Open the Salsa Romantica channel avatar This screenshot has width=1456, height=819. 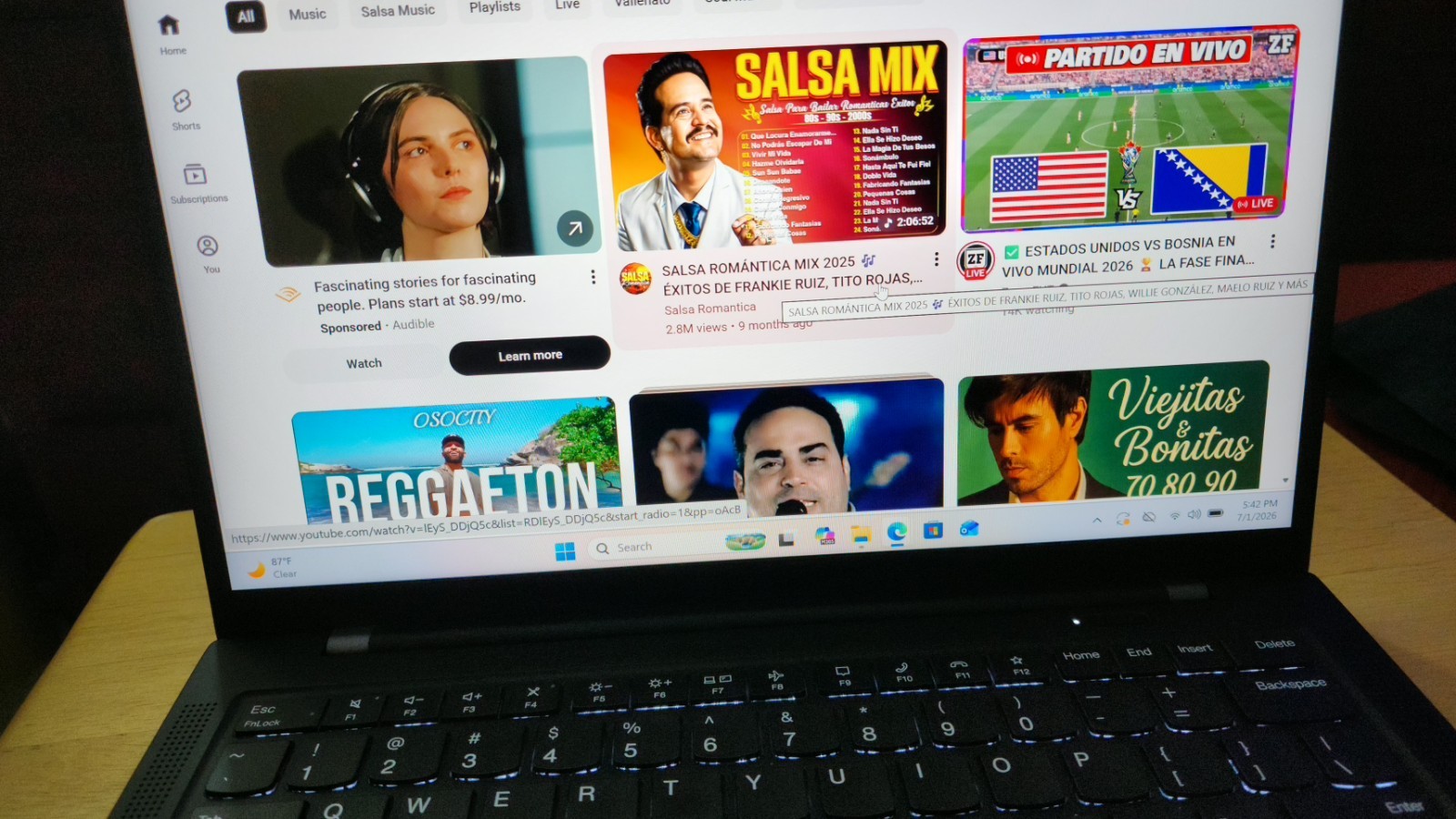(635, 278)
